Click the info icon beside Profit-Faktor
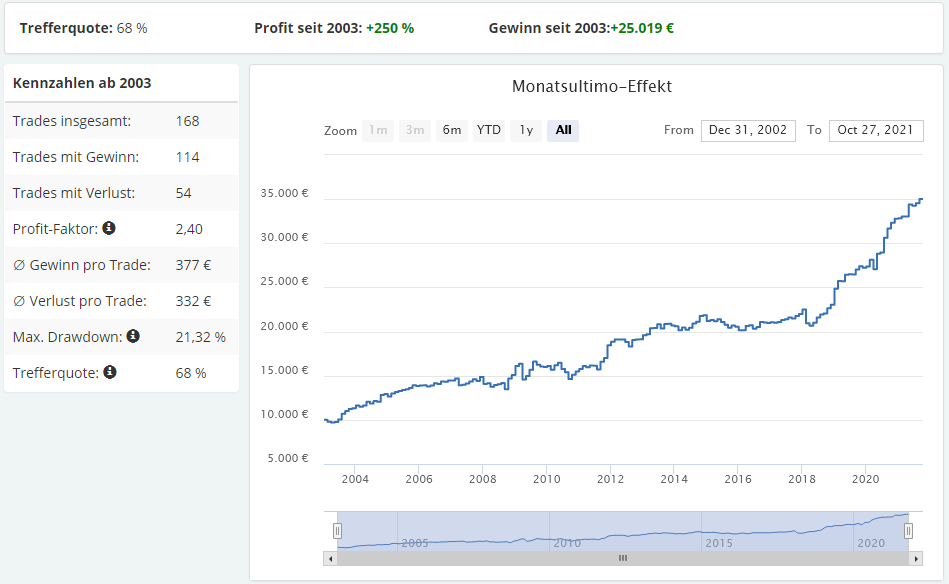 click(109, 228)
